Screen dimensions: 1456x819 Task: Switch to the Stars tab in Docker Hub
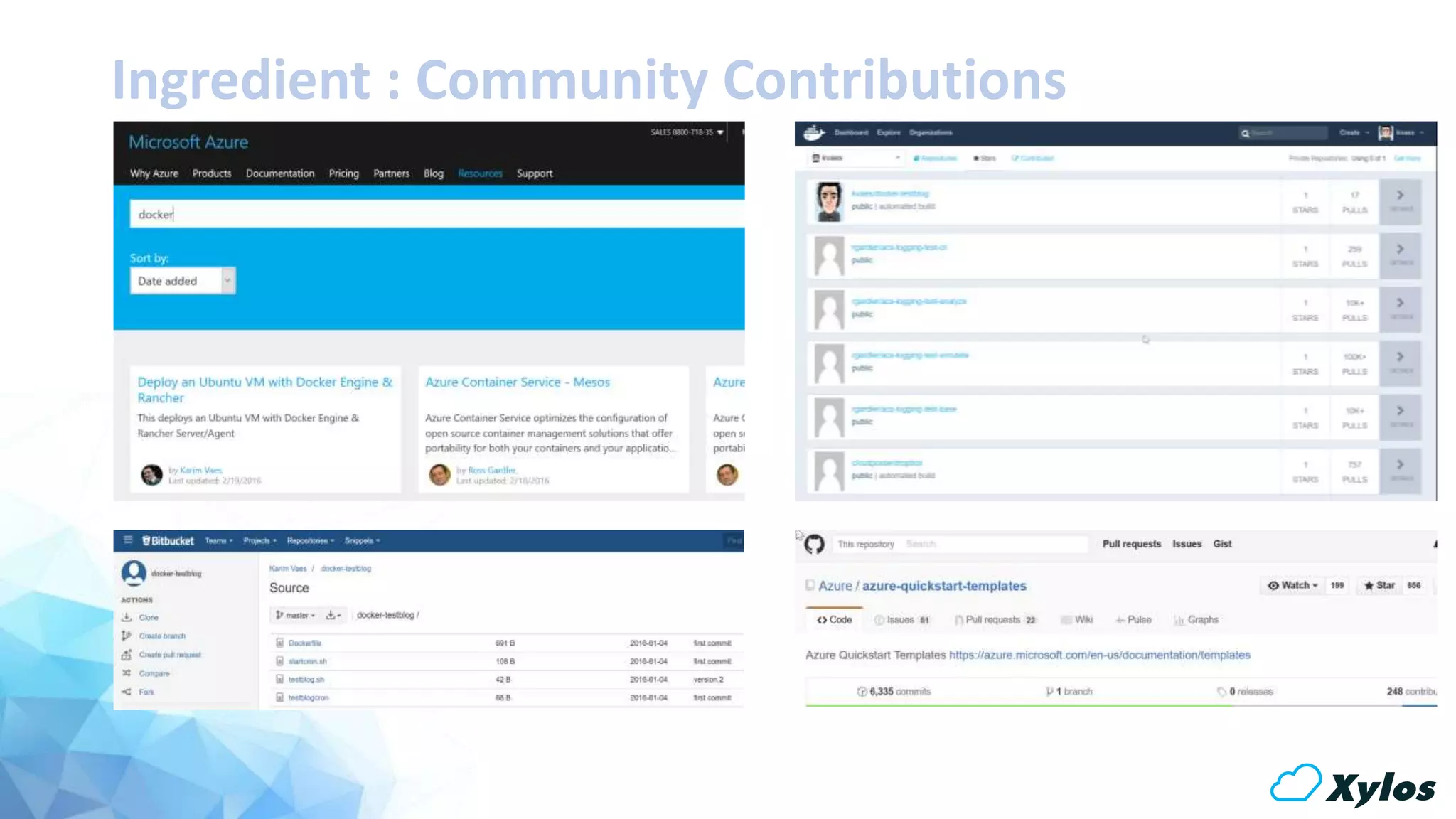985,158
